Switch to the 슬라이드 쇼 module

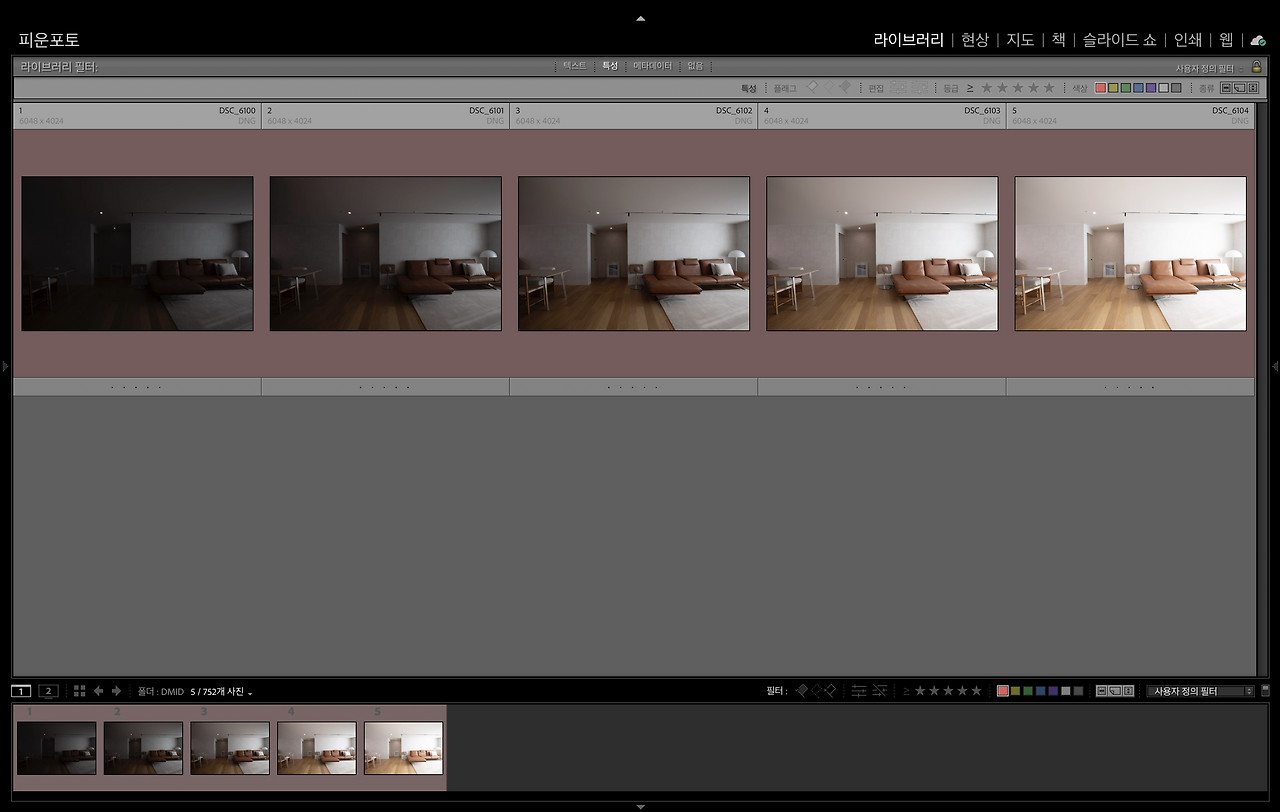pos(1120,40)
